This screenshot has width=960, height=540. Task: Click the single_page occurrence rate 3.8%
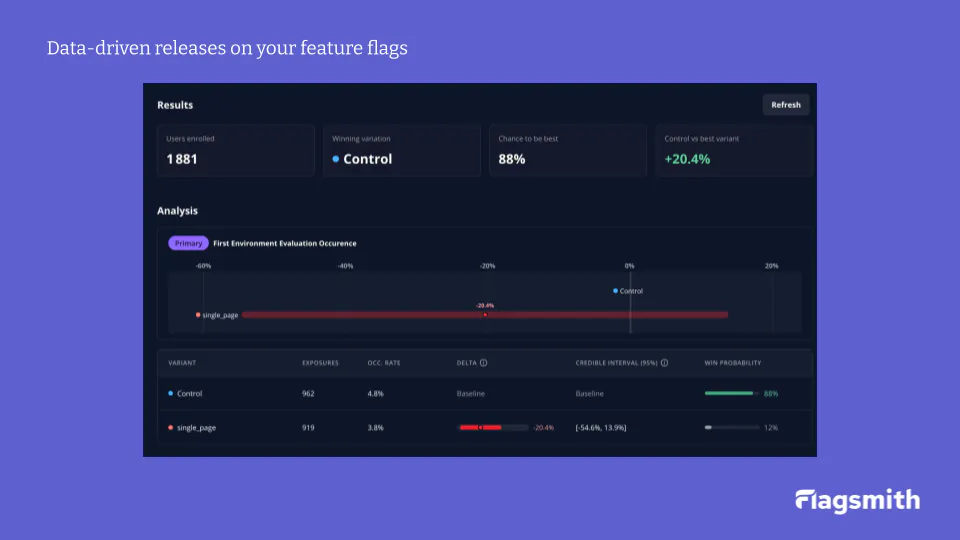(x=375, y=428)
